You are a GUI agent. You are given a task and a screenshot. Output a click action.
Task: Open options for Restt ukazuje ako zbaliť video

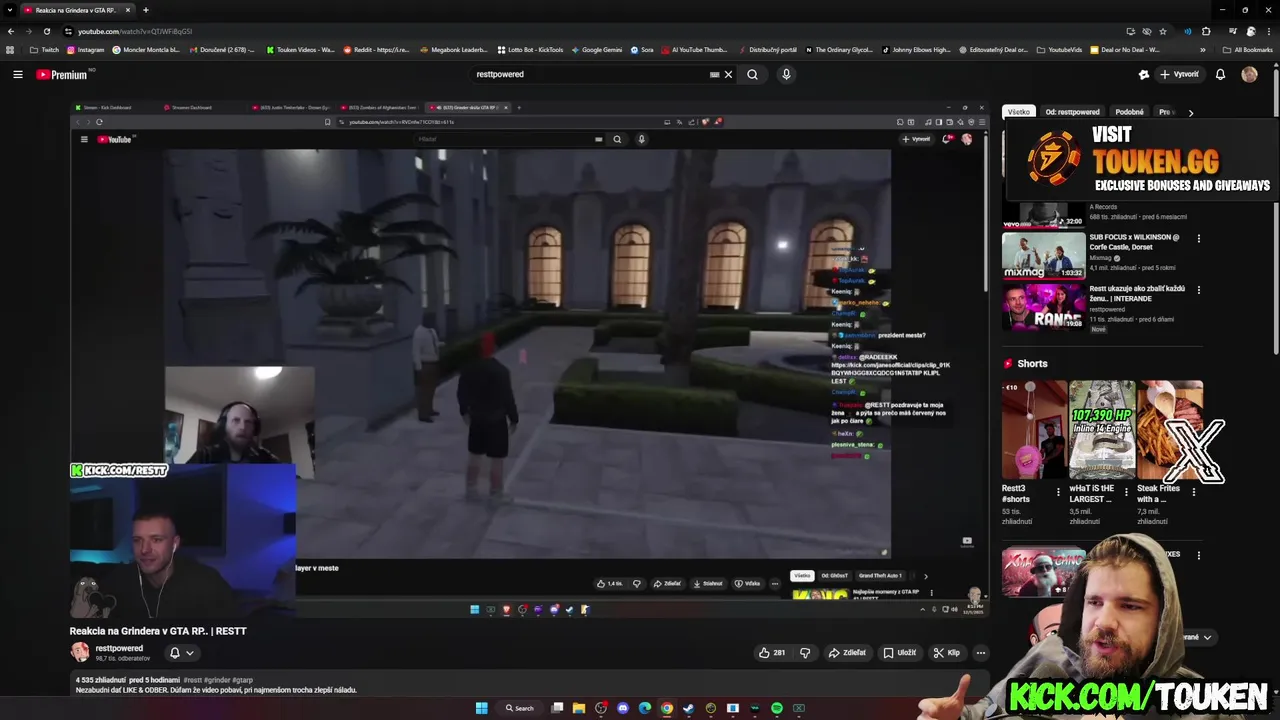click(x=1198, y=290)
